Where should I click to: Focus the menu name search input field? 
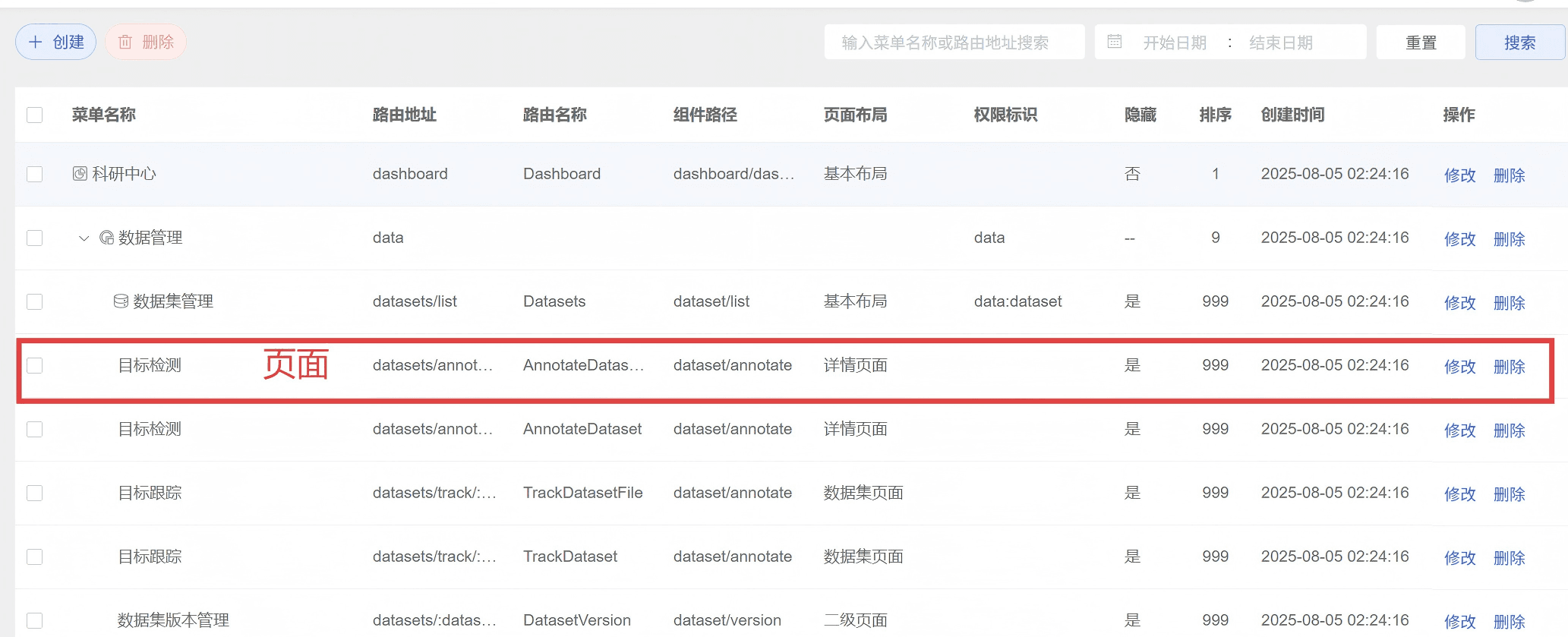(954, 43)
